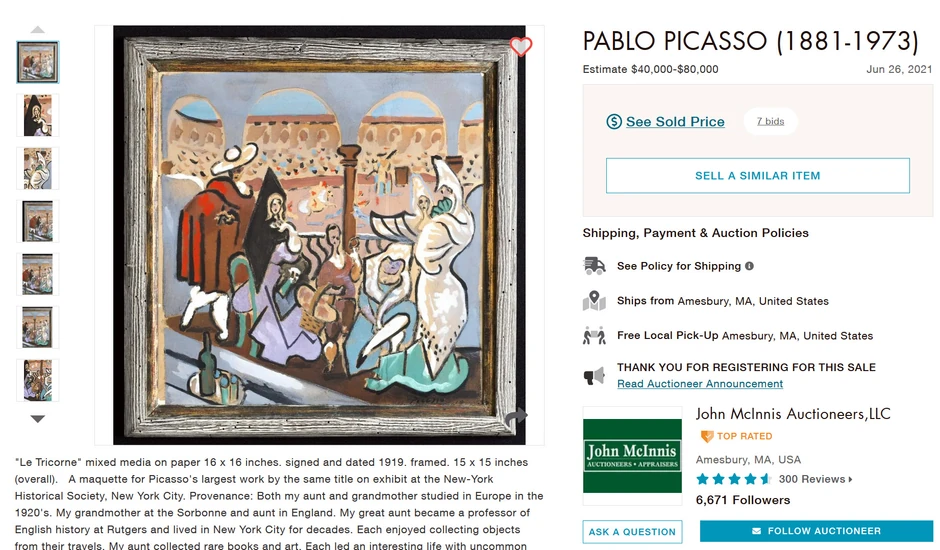This screenshot has height=550, width=940.
Task: Open Read Auctioneer Announcement link
Action: (x=700, y=384)
